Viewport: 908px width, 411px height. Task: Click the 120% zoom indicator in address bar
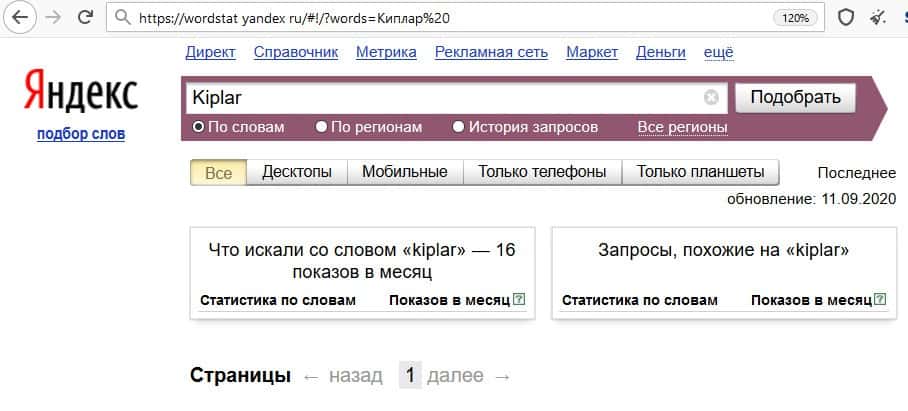[x=796, y=18]
